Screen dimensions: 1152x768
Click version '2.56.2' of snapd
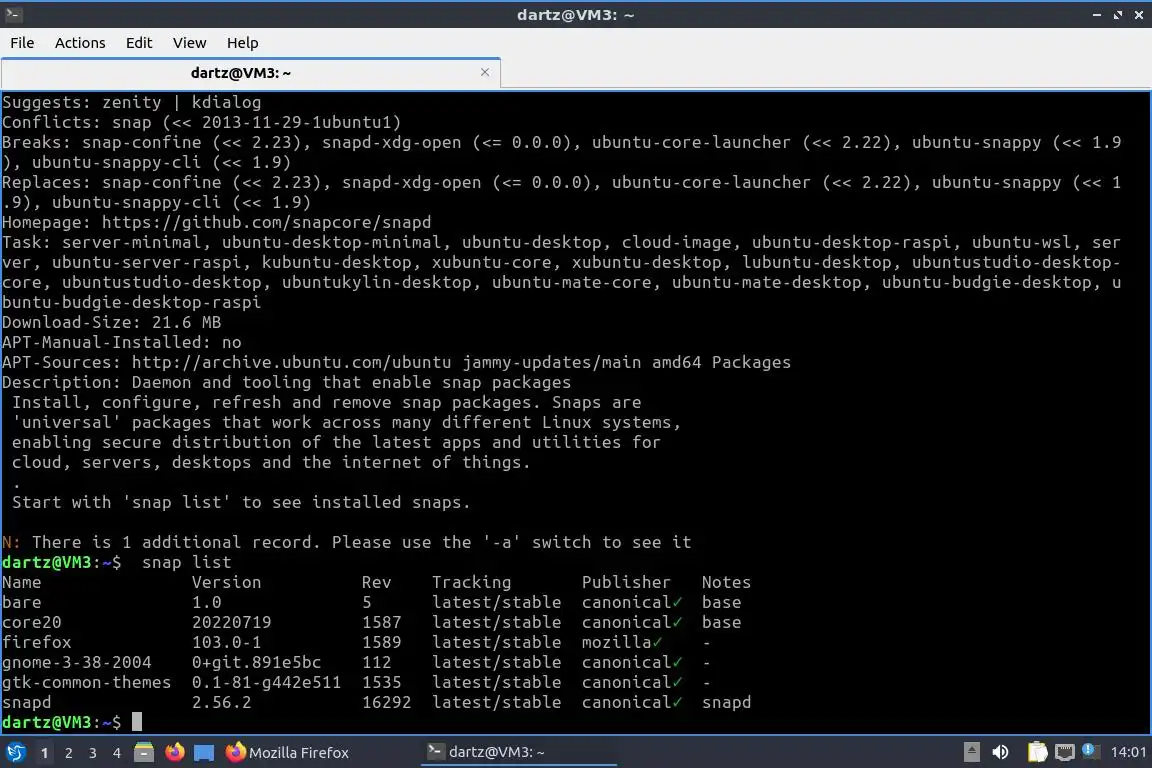coord(221,703)
